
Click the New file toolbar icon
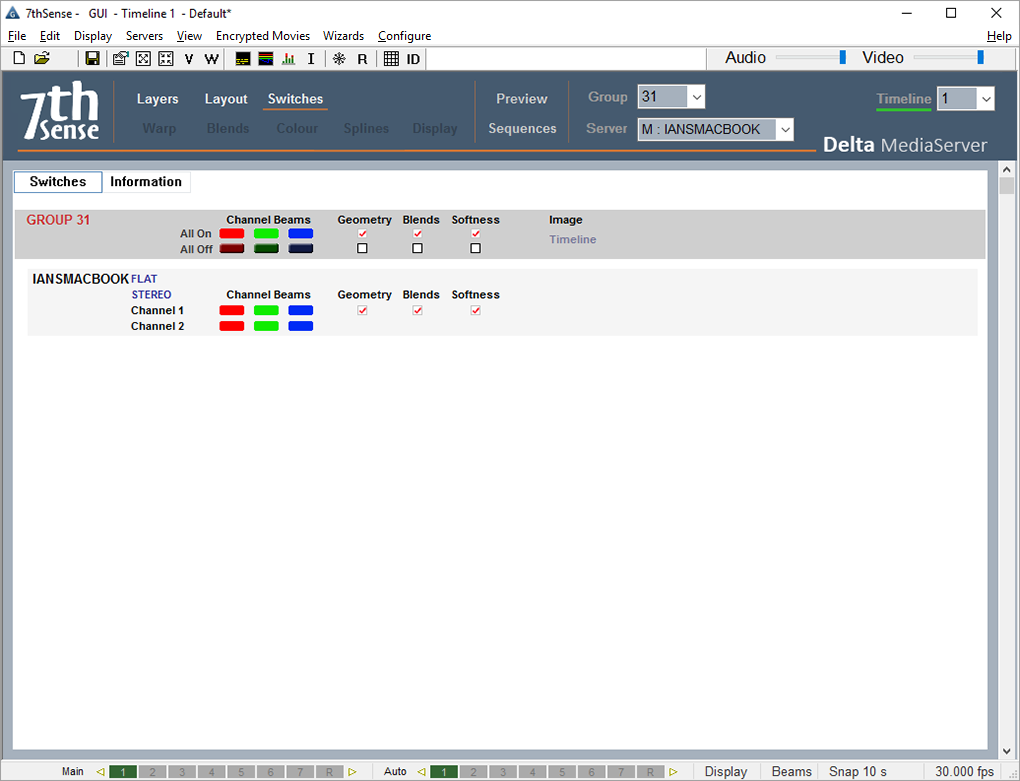[x=20, y=59]
